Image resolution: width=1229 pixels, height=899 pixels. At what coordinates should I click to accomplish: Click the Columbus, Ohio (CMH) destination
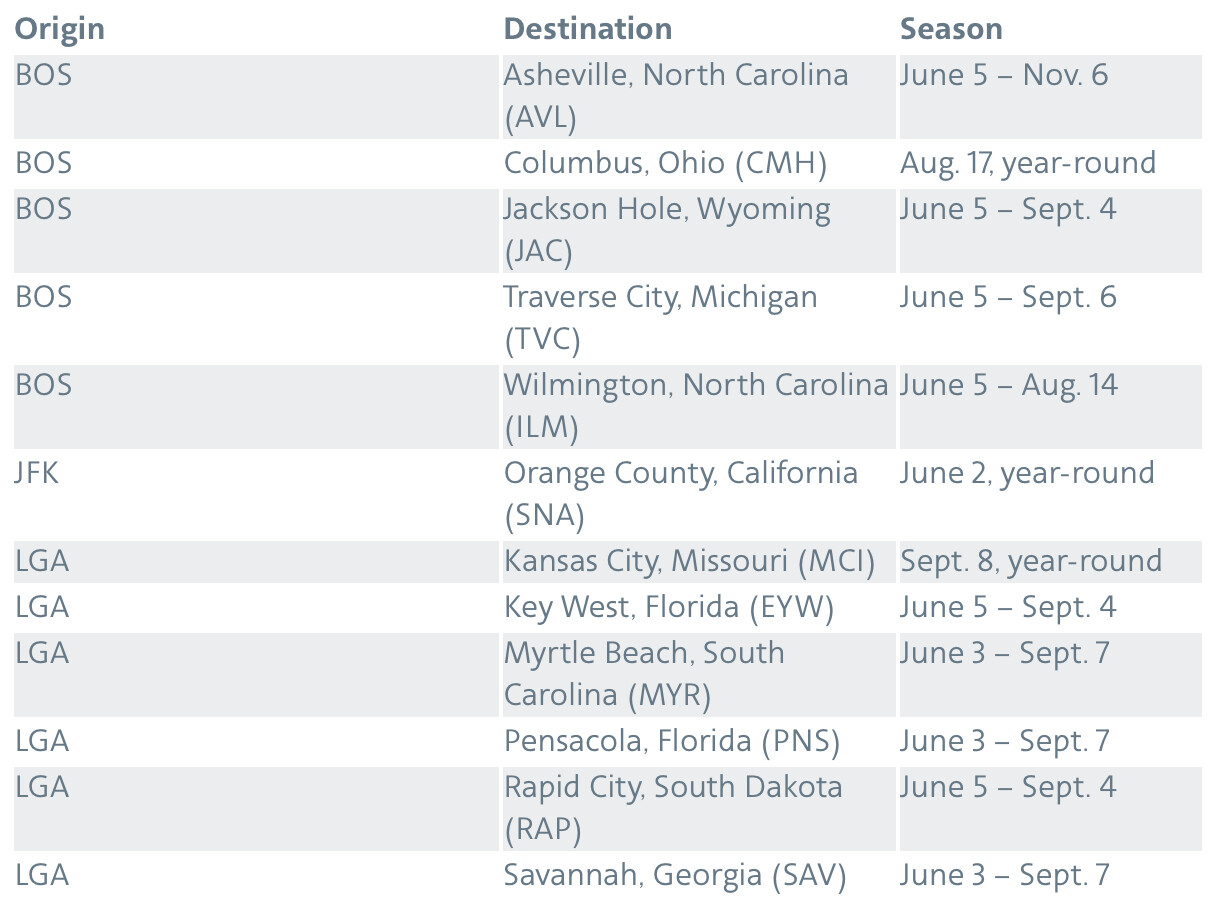[x=665, y=163]
